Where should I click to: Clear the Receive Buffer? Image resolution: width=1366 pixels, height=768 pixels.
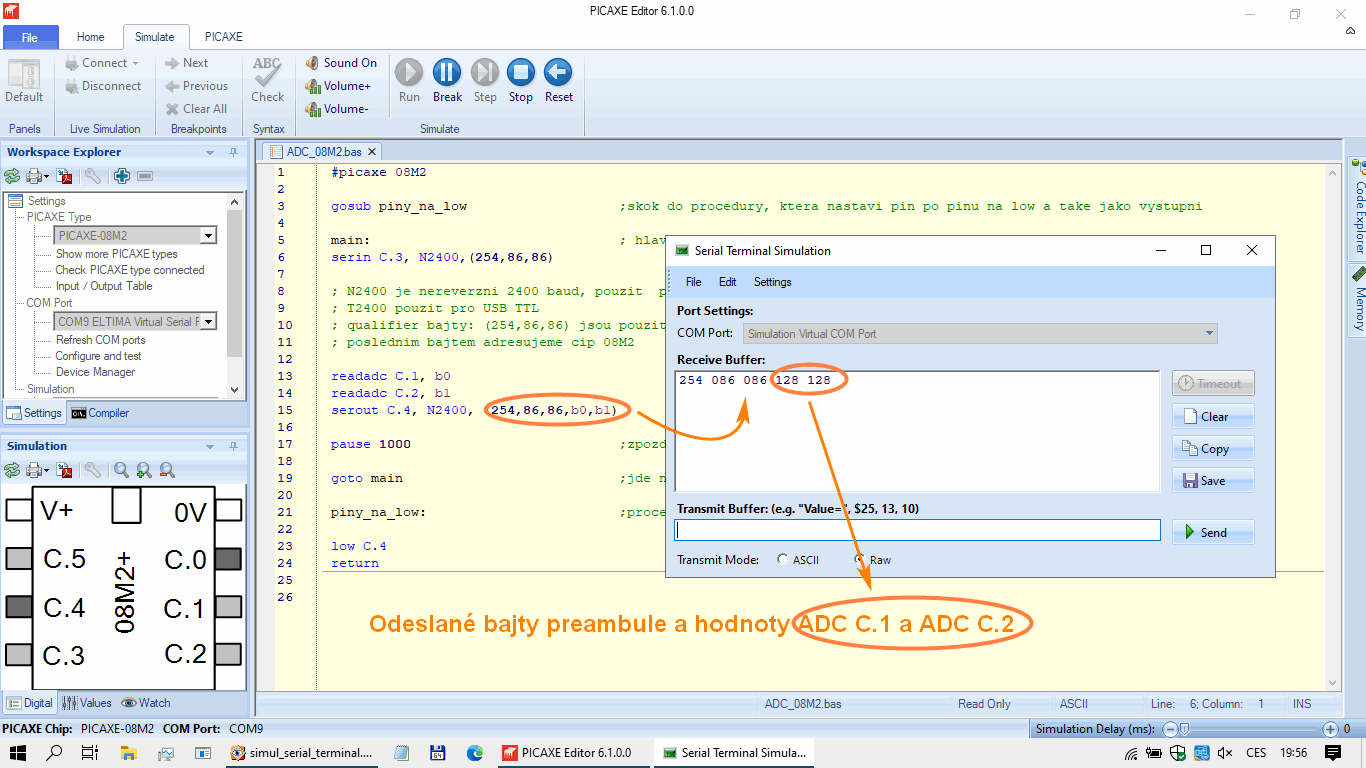1212,416
